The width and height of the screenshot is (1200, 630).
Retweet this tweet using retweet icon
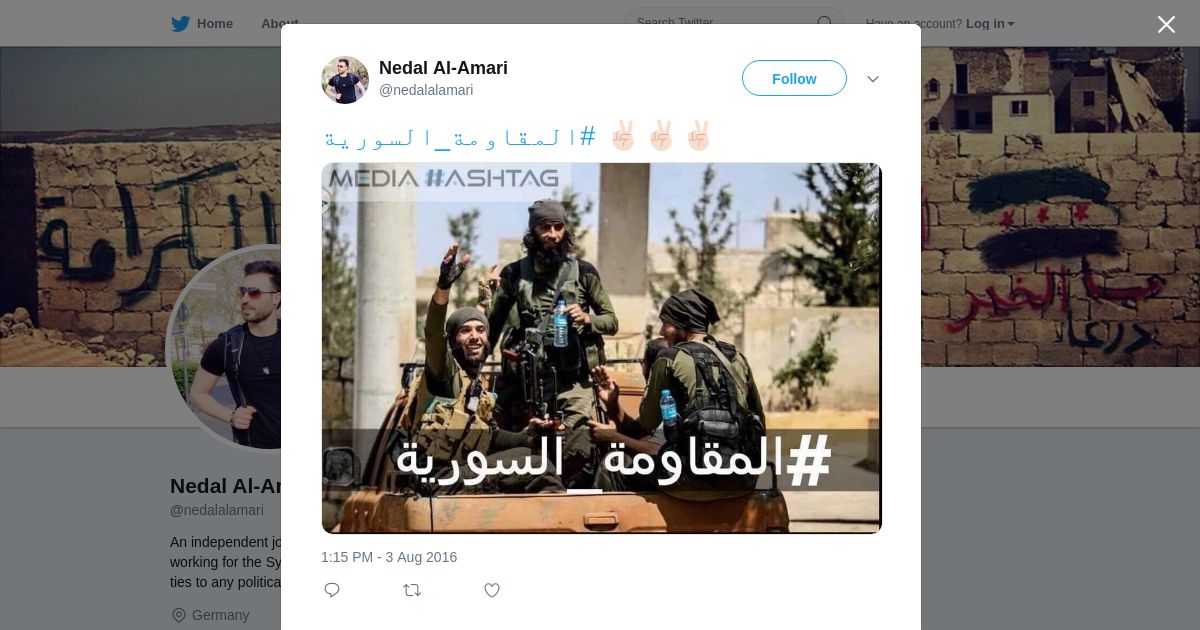(x=412, y=590)
